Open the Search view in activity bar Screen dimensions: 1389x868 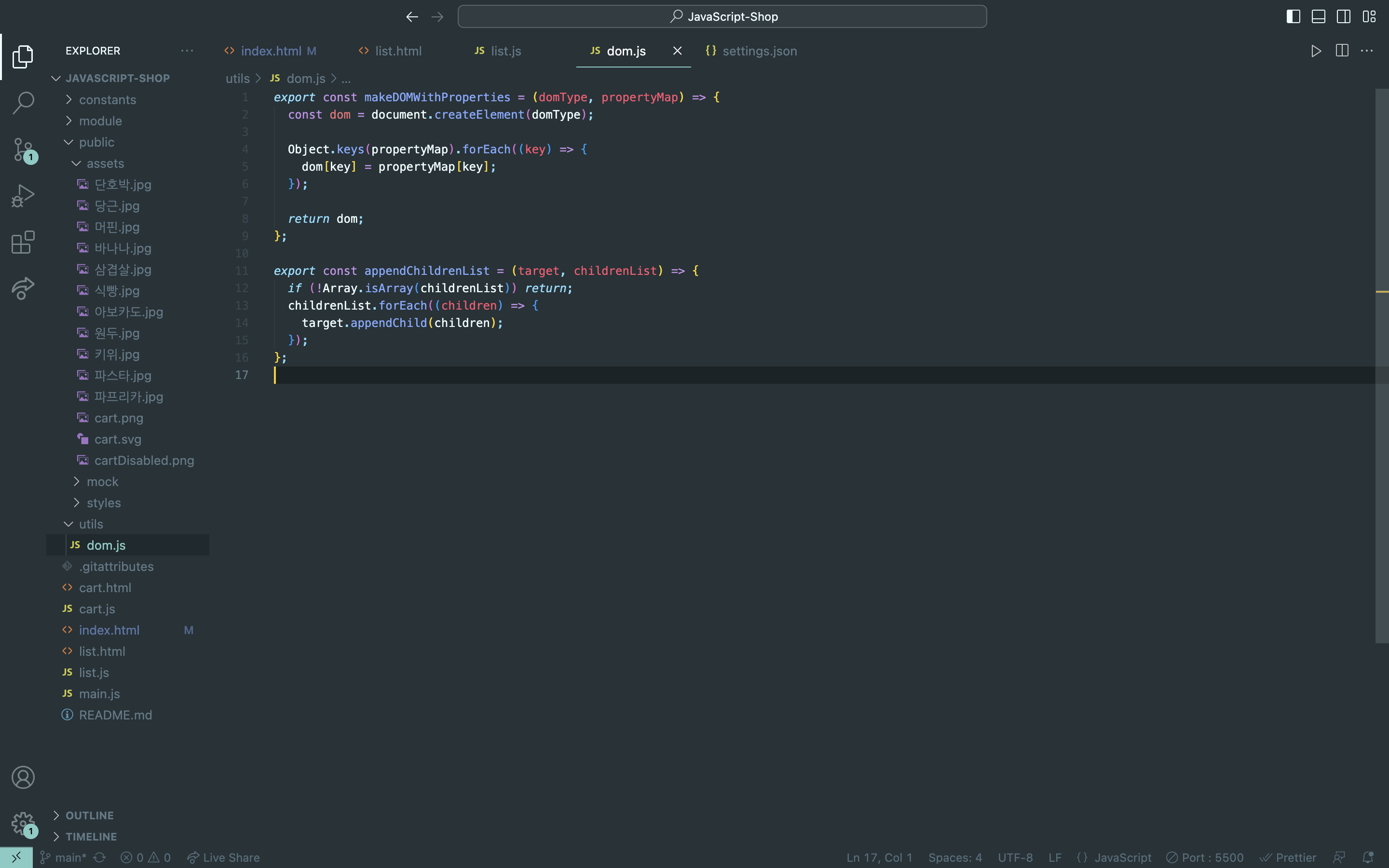[x=23, y=103]
